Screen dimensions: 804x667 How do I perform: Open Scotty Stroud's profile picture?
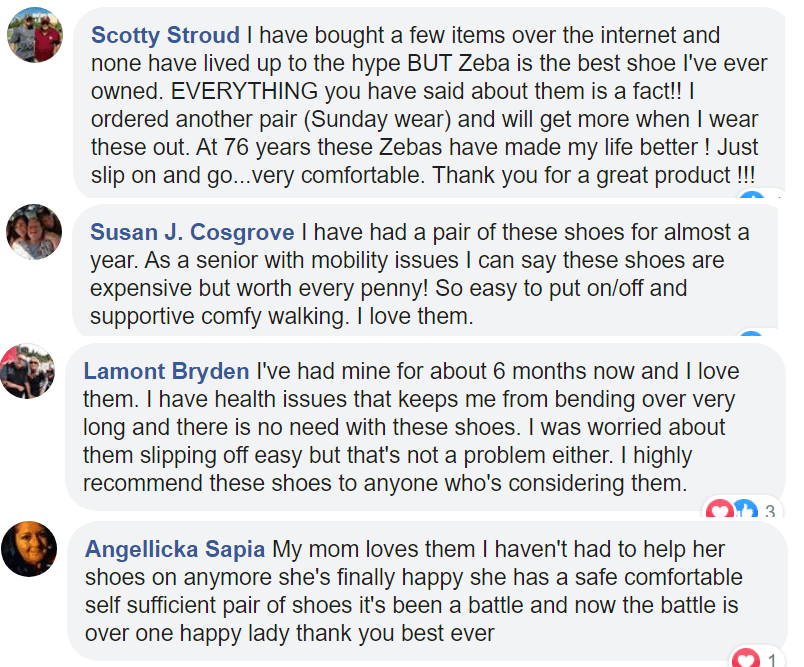(35, 35)
